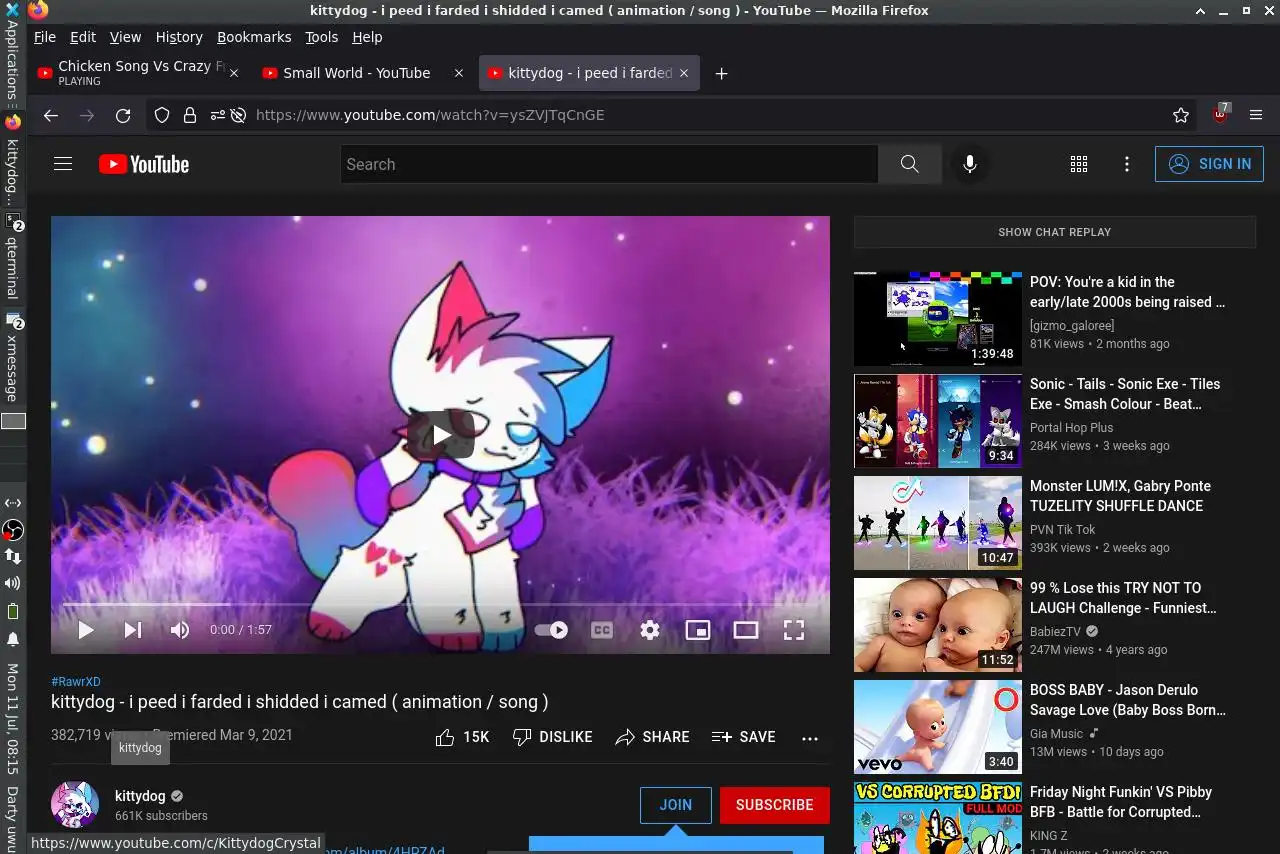Open the Bookmarks menu
1280x854 pixels.
pyautogui.click(x=254, y=37)
